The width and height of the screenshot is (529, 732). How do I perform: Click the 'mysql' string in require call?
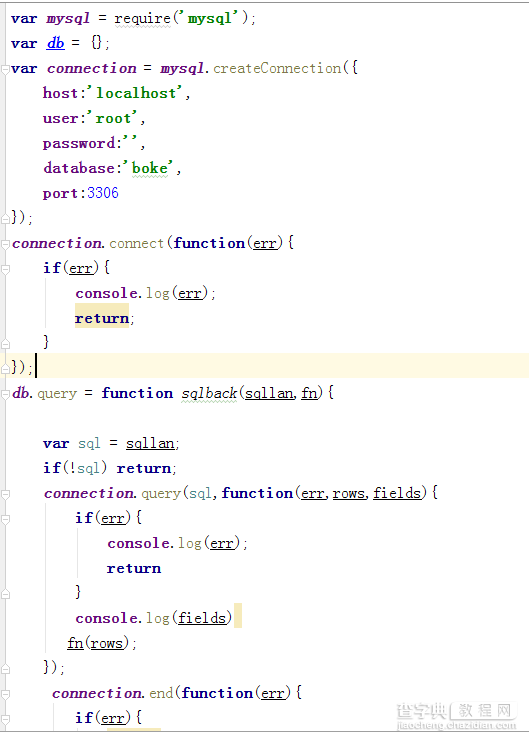[212, 19]
